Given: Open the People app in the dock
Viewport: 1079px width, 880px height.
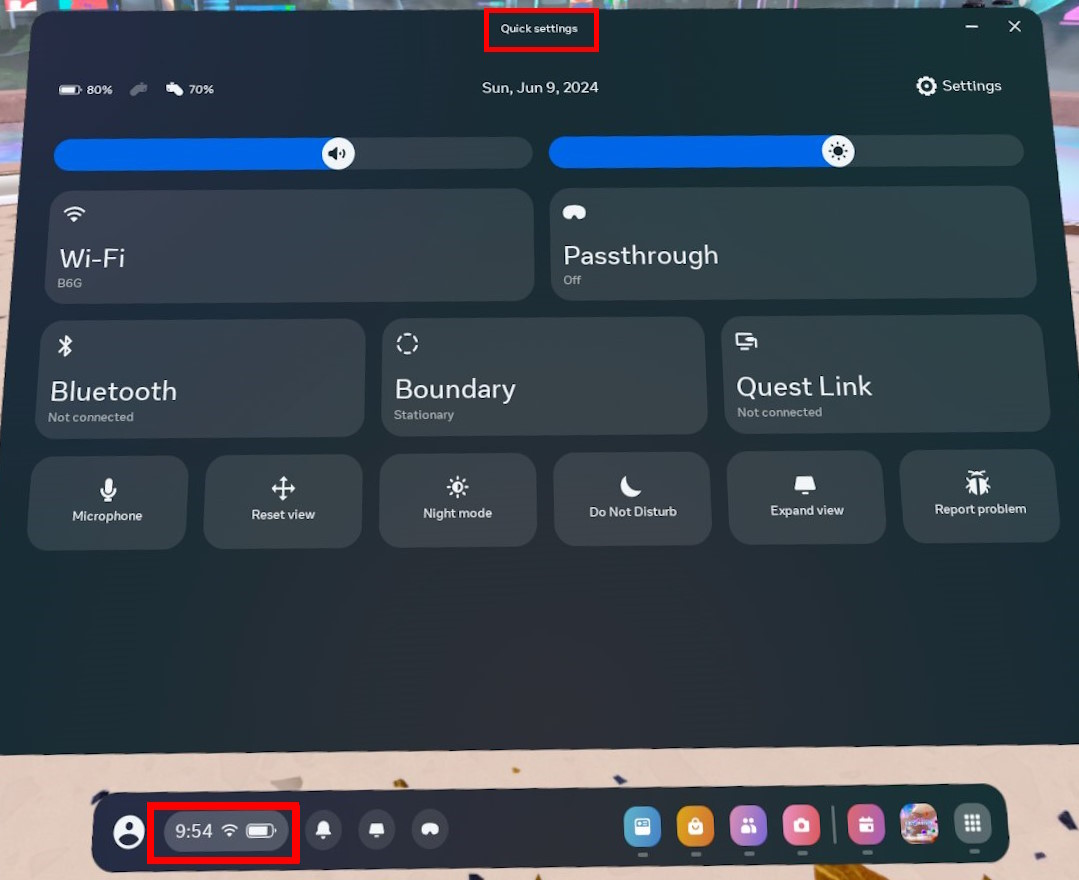Looking at the screenshot, I should point(748,825).
